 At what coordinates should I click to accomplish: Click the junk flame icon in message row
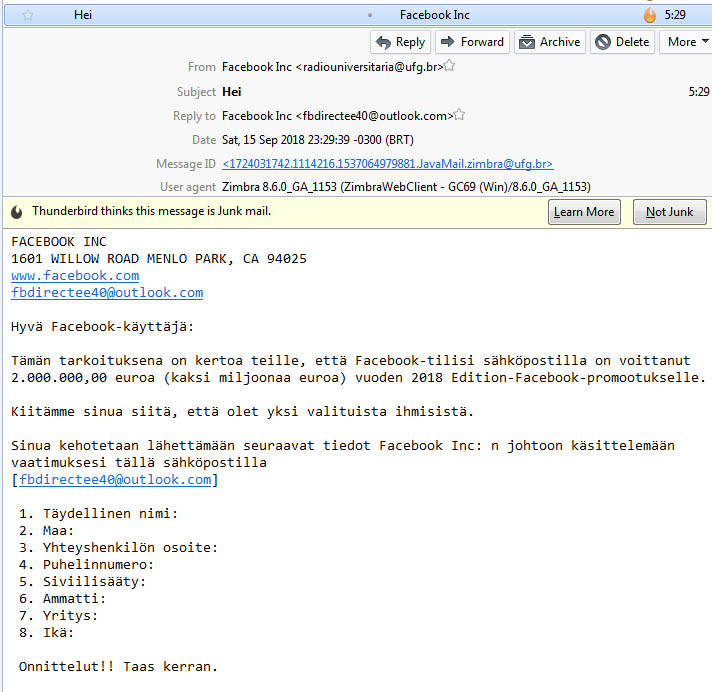pos(650,15)
